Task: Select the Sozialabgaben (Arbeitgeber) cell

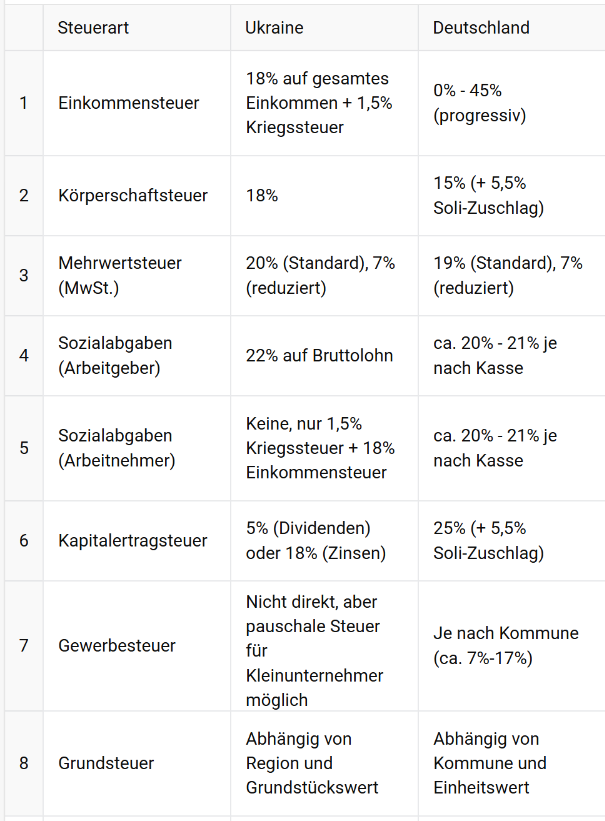Action: 115,355
